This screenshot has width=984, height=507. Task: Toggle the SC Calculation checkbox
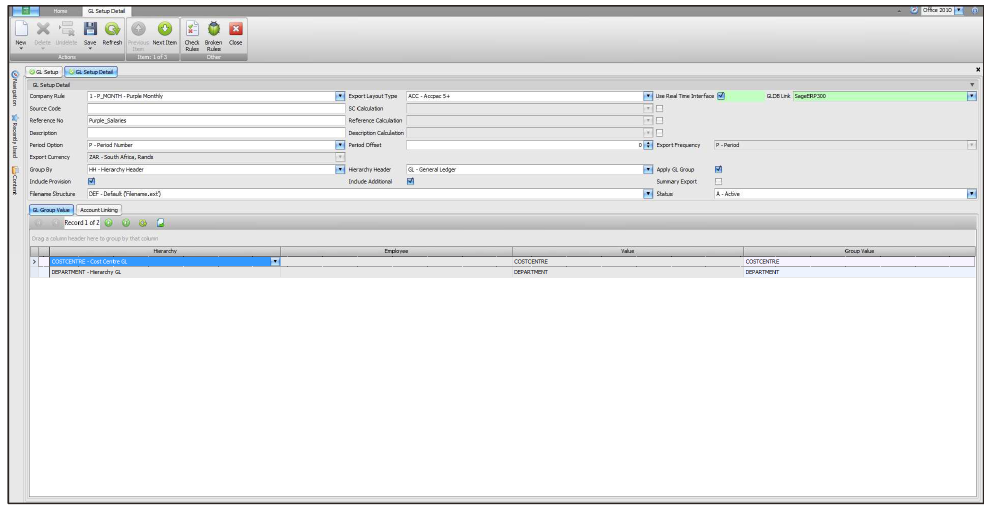(660, 109)
